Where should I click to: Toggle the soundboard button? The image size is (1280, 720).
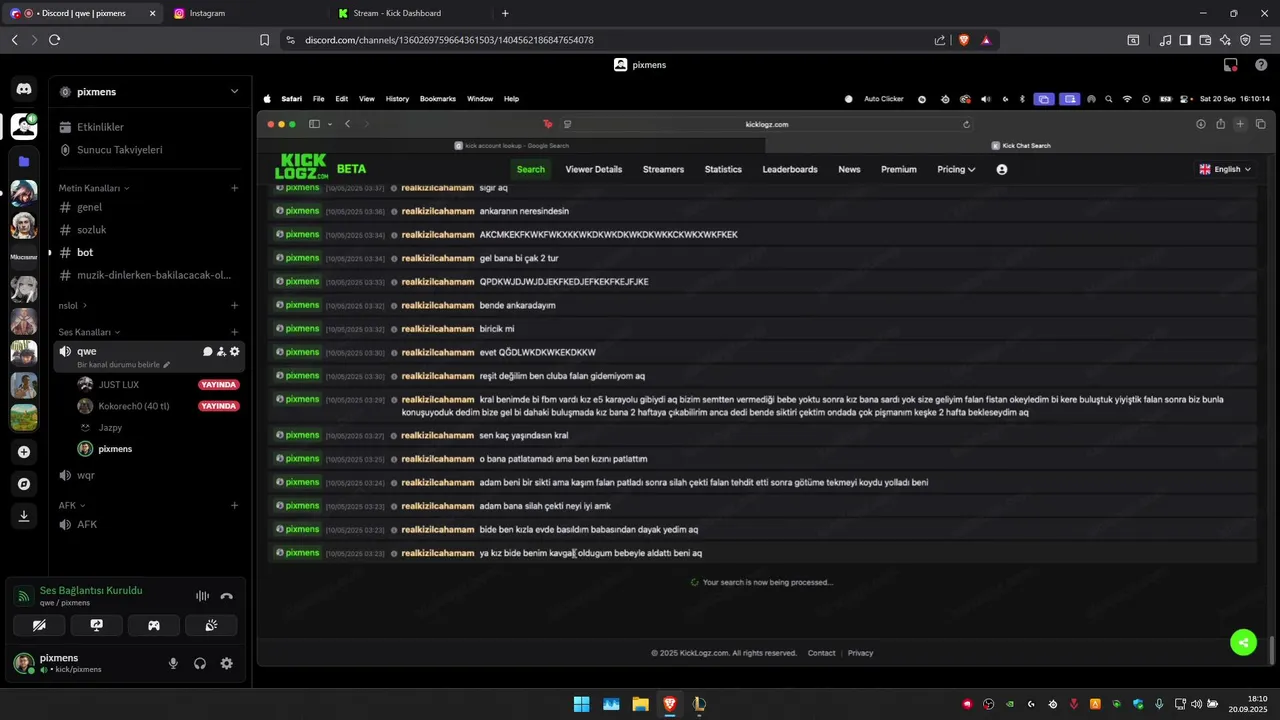[x=211, y=626]
